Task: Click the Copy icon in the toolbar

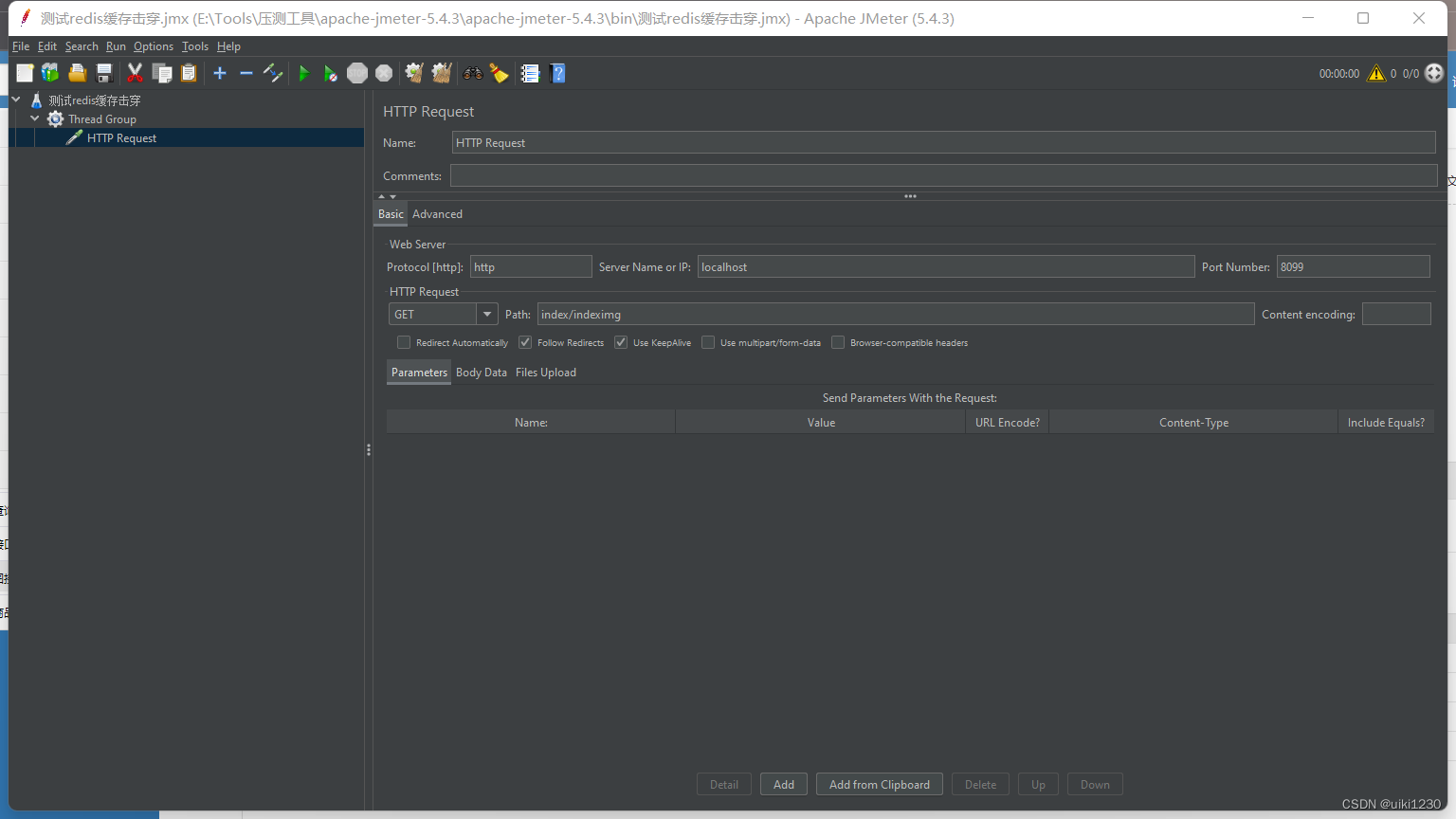Action: 162,73
